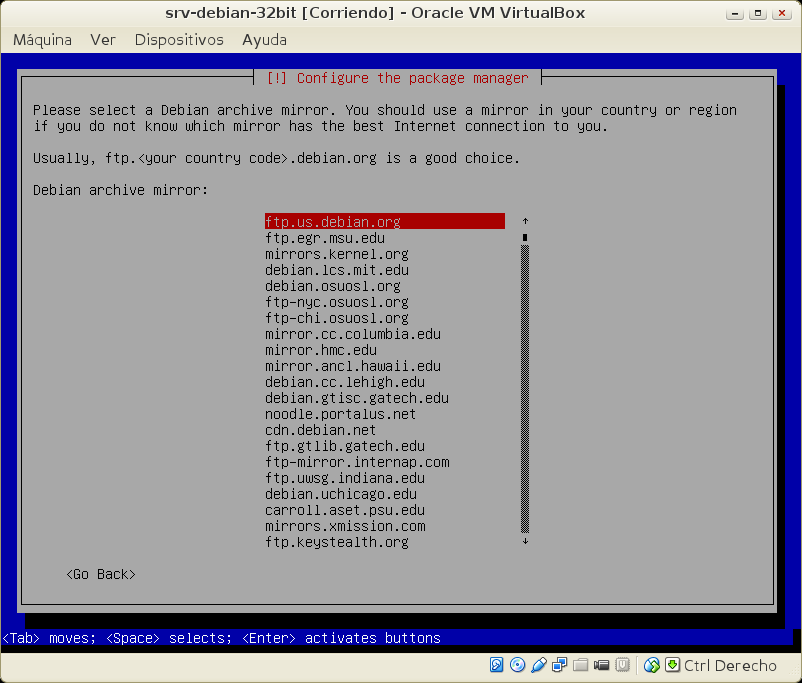
Task: Click the CPU virtualization chip status icon
Action: click(x=622, y=665)
